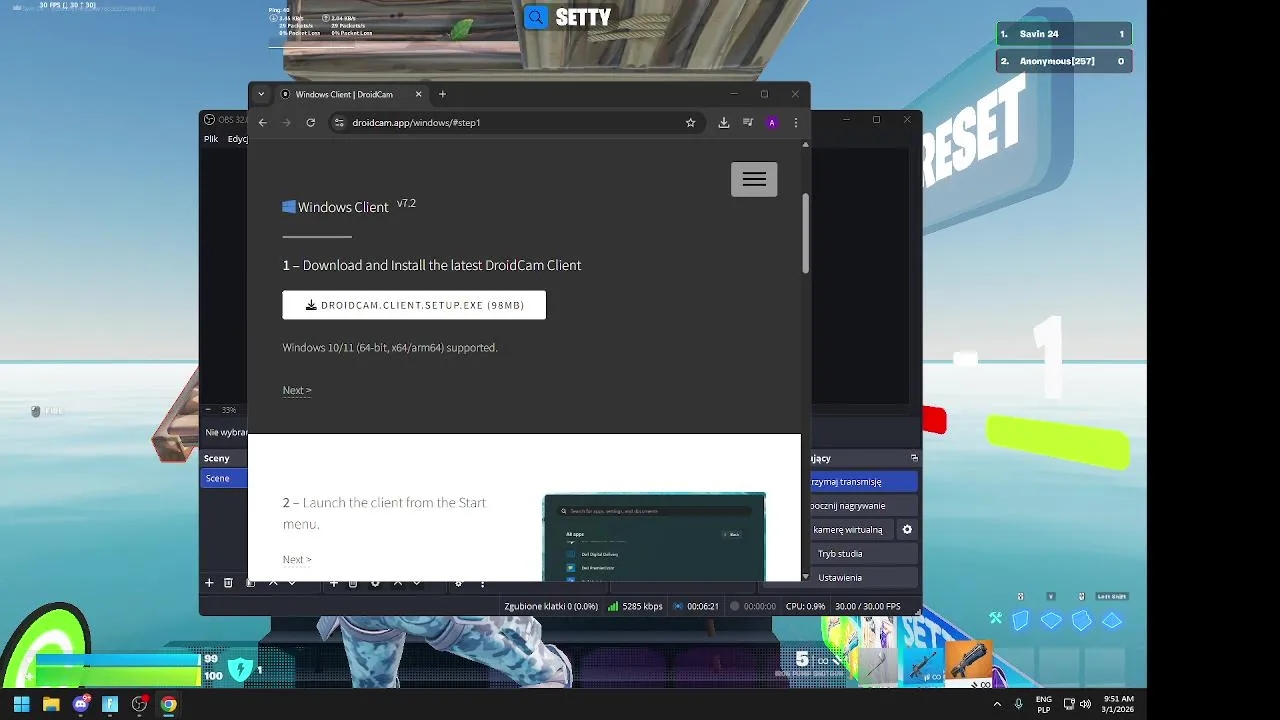Open volume control in system tray

coord(1086,704)
